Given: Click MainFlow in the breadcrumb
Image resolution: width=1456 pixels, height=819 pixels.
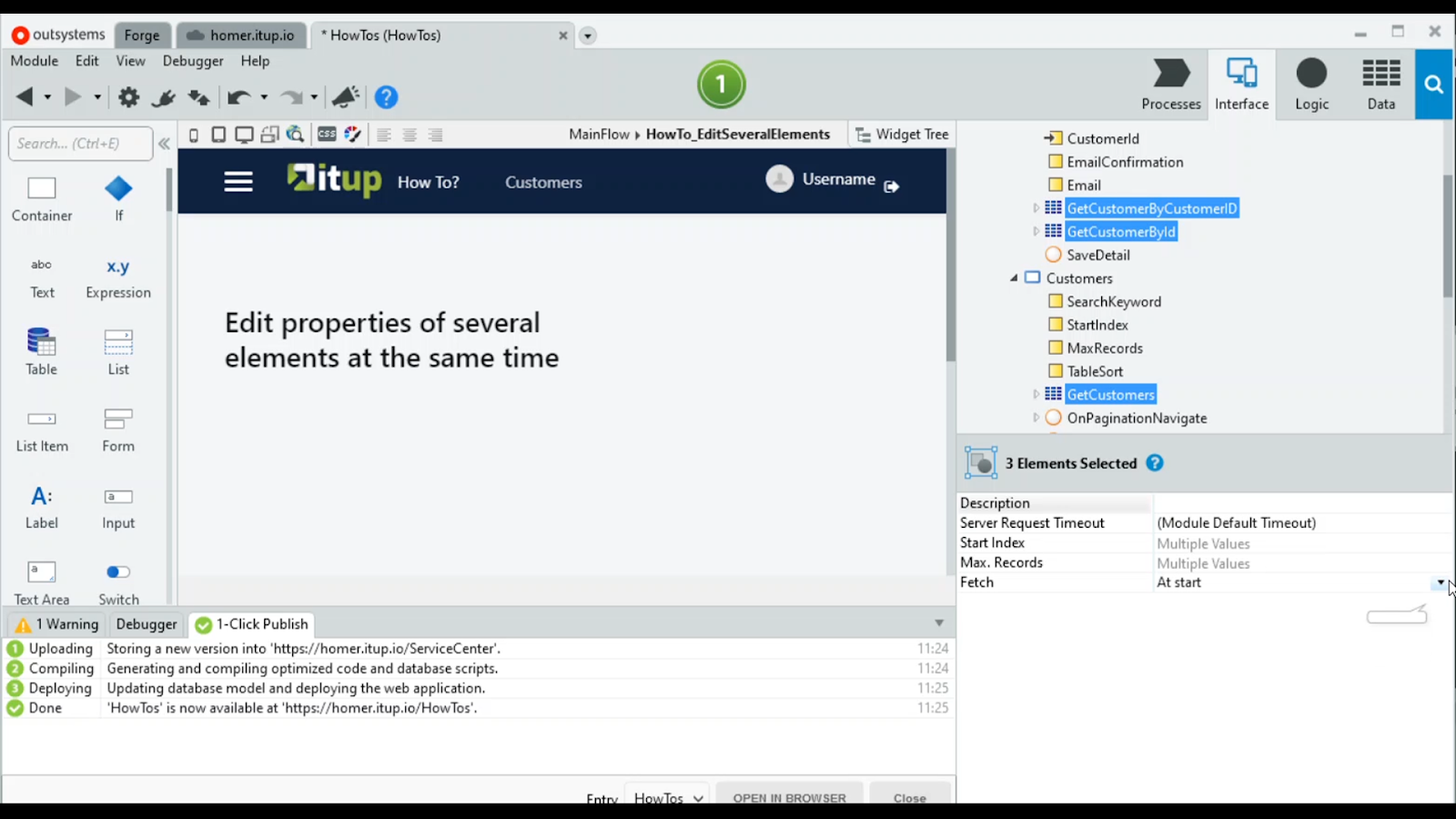Looking at the screenshot, I should pos(599,135).
